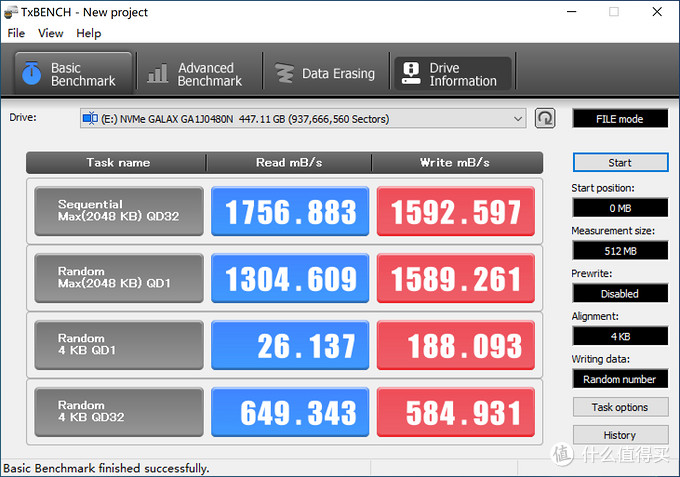Image resolution: width=680 pixels, height=477 pixels.
Task: Click the Data Erasing icon
Action: click(285, 74)
